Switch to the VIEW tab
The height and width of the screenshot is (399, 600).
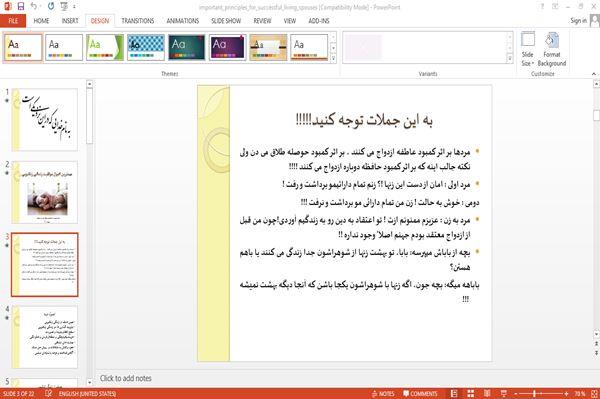point(290,21)
